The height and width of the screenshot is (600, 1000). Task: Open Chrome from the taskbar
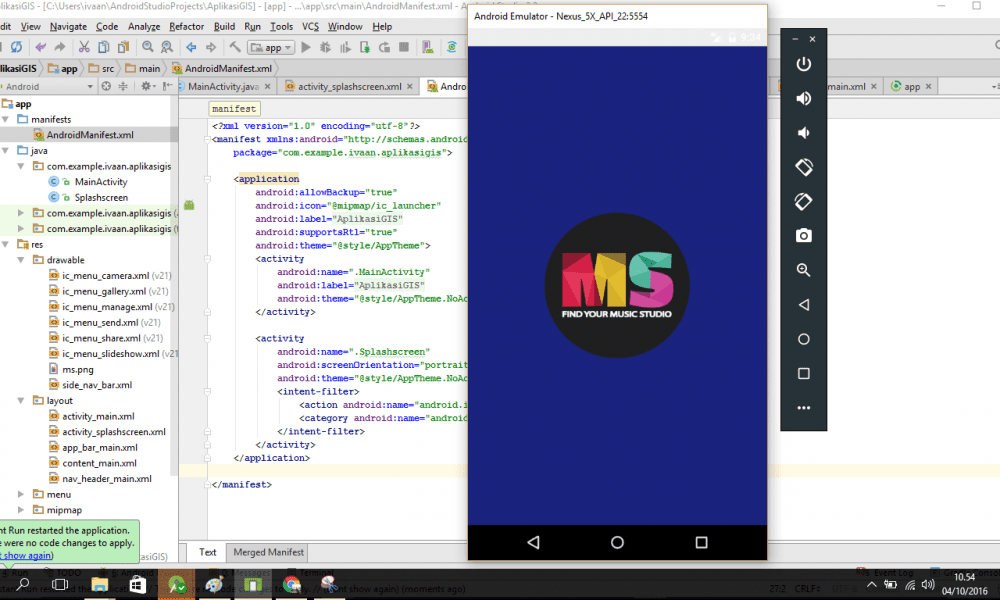tap(291, 583)
